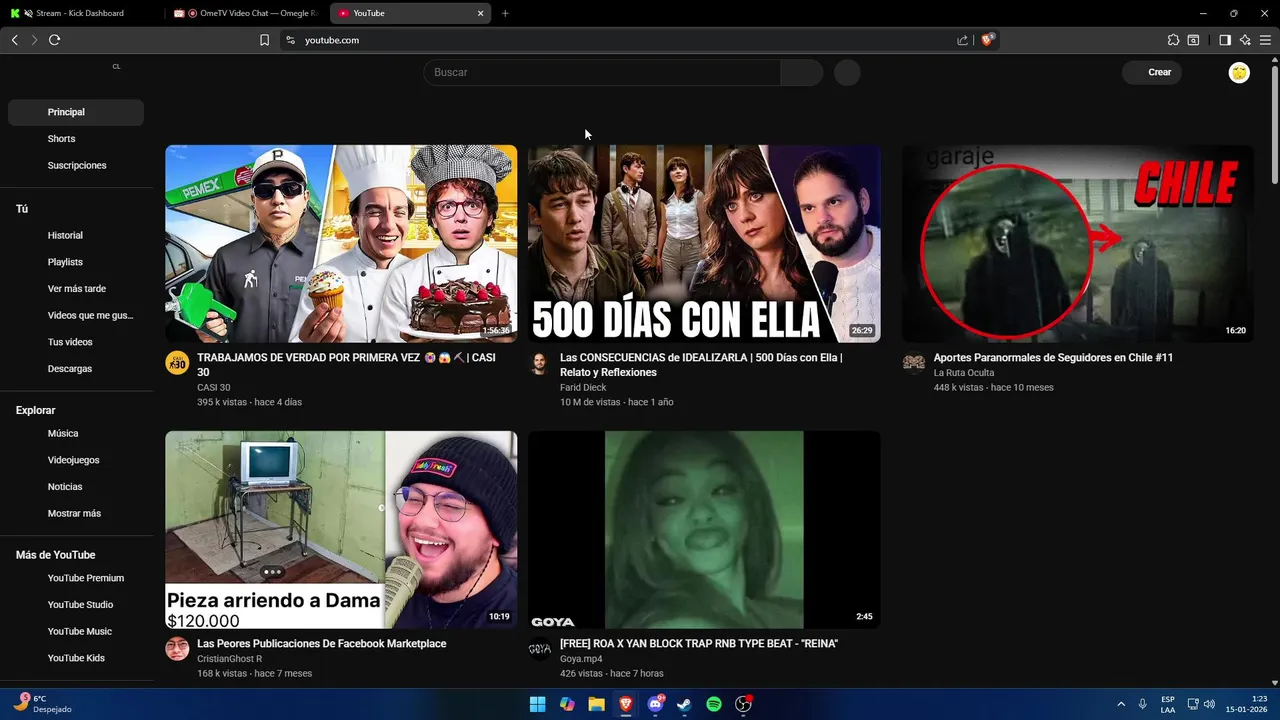Screen dimensions: 1280x720
Task: Open Farid Dieck channel avatar
Action: click(x=539, y=363)
